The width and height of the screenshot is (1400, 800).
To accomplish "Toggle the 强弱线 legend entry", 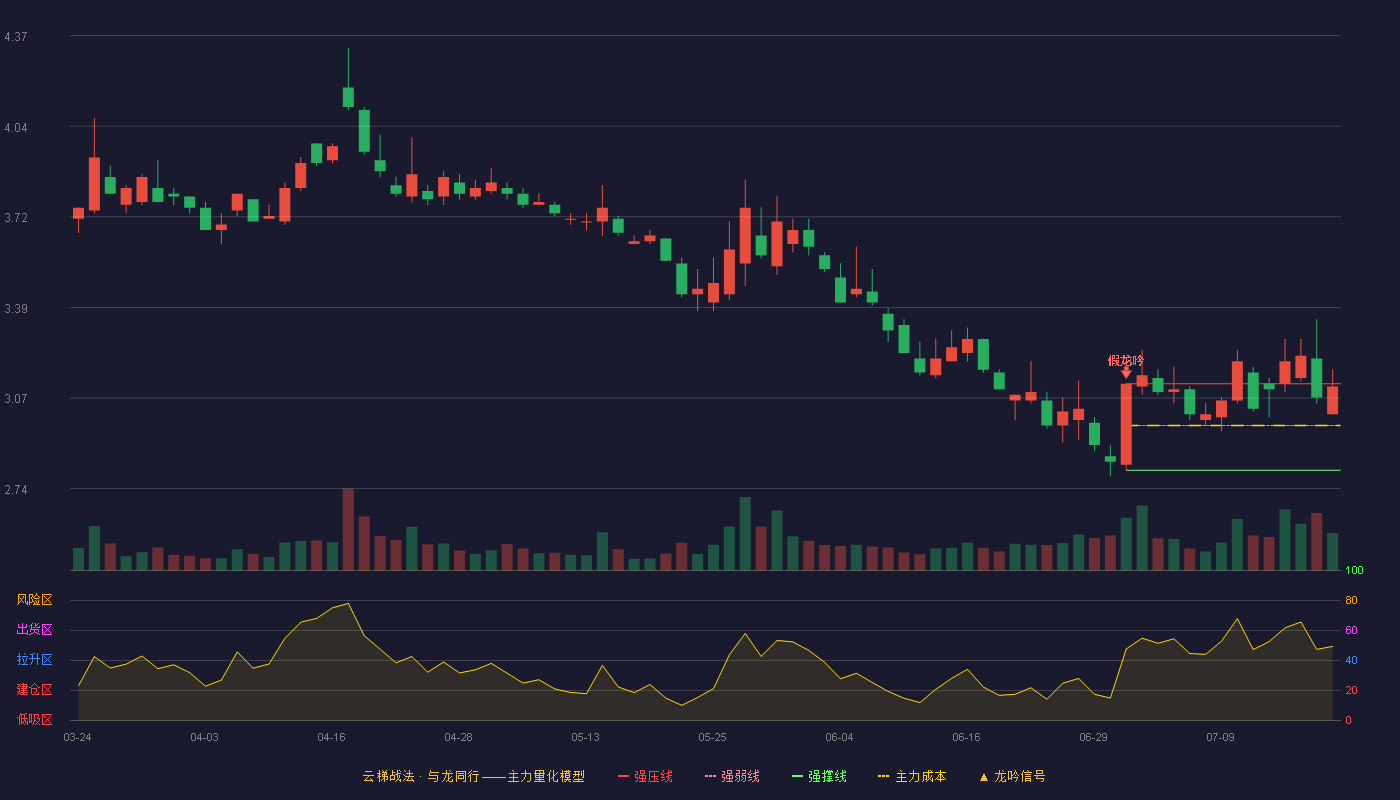I will click(732, 776).
